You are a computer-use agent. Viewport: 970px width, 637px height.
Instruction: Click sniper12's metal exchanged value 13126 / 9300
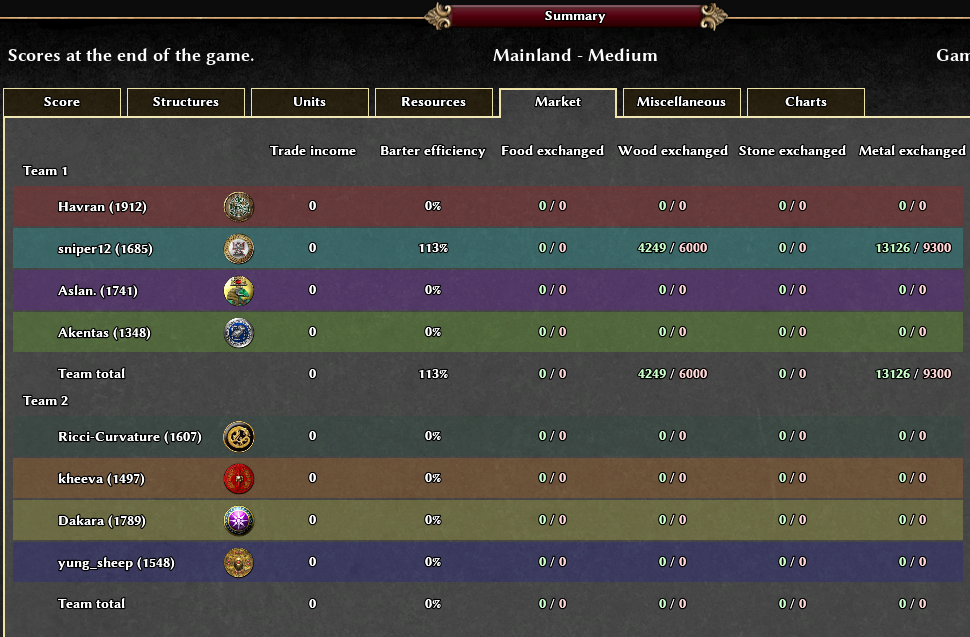(913, 248)
